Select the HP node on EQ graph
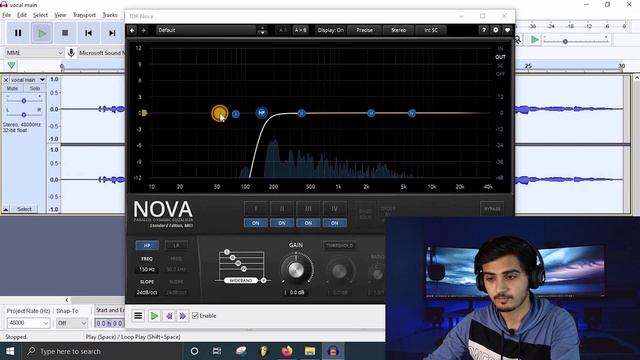The image size is (640, 360). [x=262, y=113]
